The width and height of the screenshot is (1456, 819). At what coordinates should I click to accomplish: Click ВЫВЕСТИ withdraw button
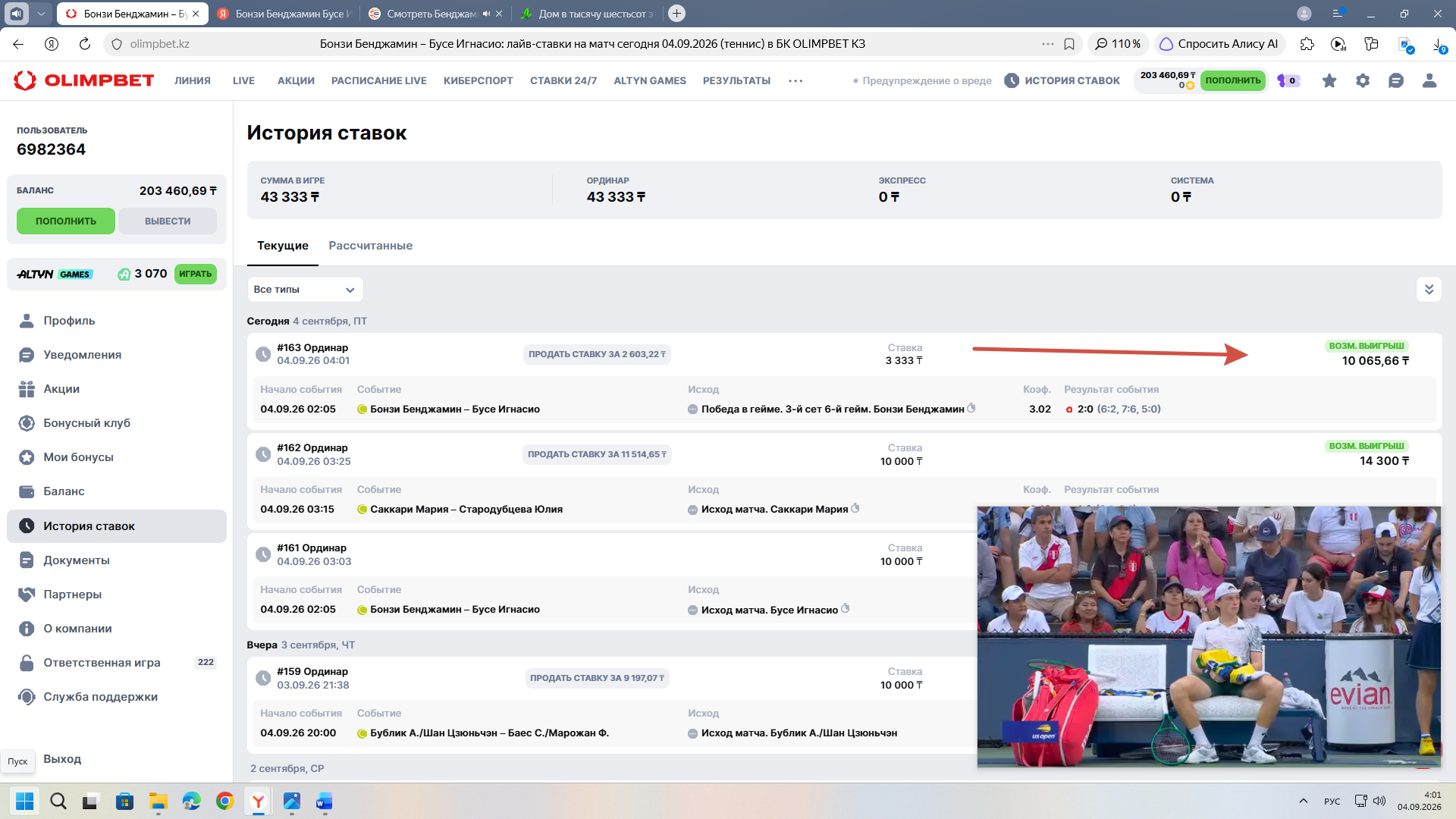168,221
